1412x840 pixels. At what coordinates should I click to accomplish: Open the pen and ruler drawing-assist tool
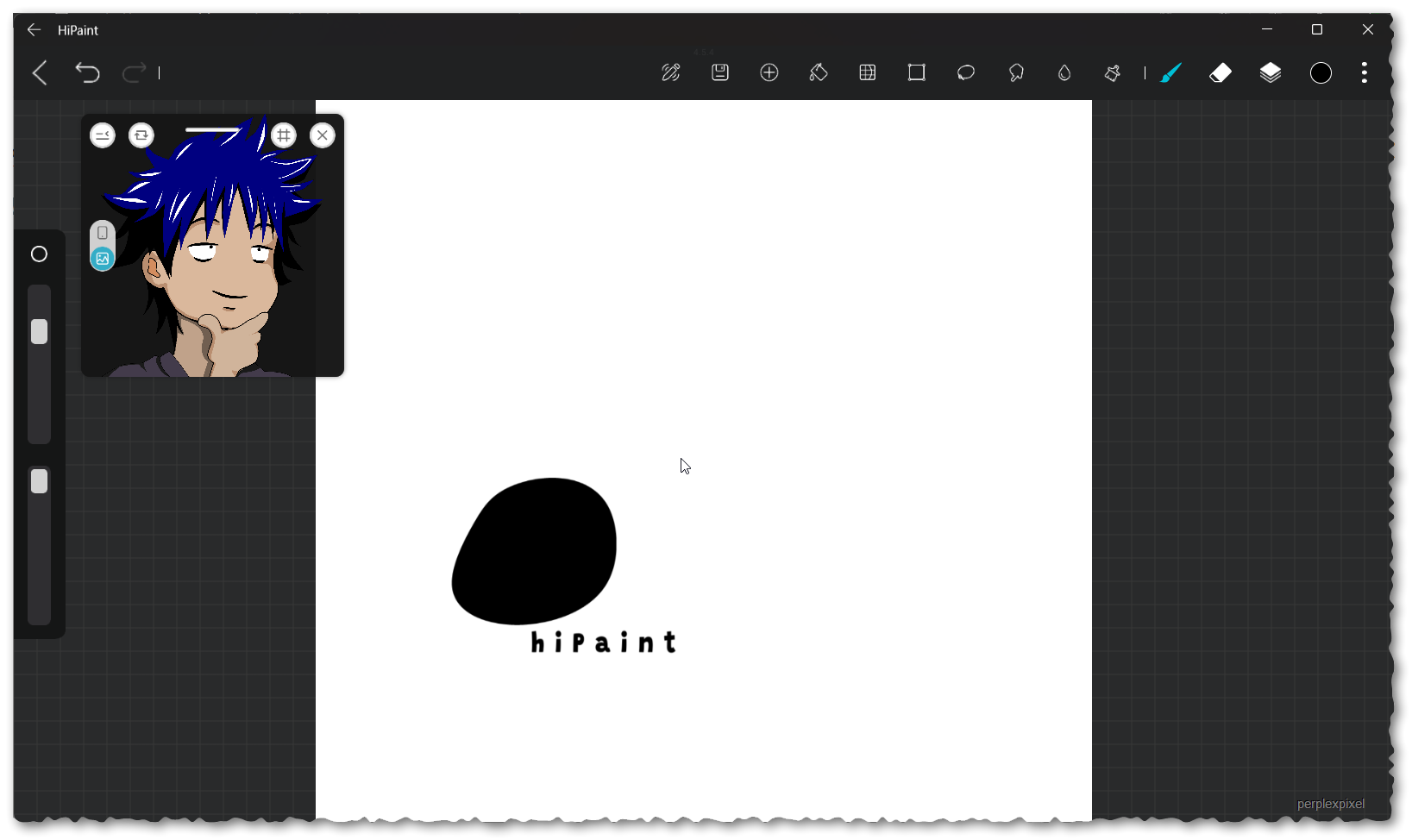coord(671,73)
